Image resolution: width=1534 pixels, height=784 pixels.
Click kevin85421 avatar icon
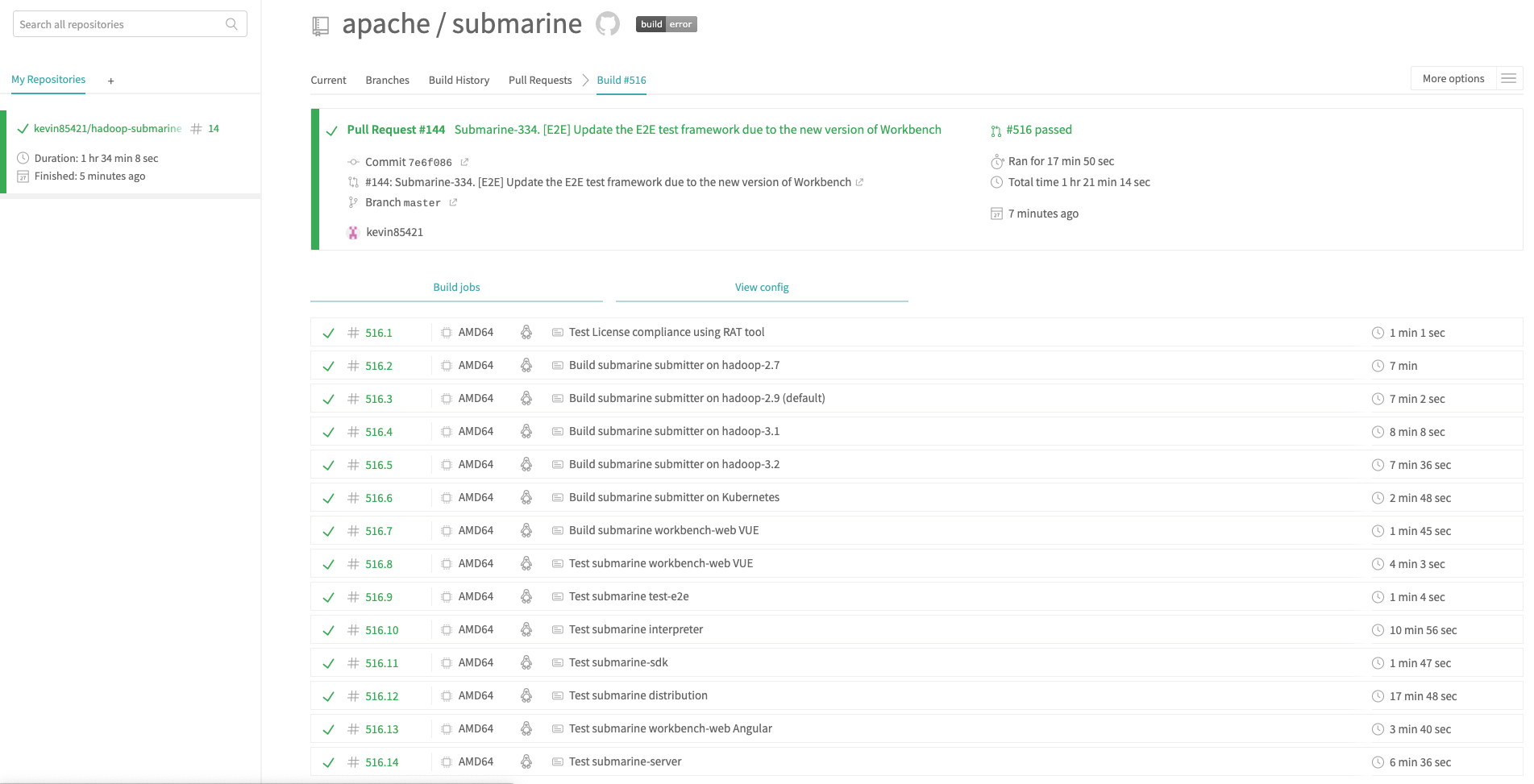[x=353, y=232]
